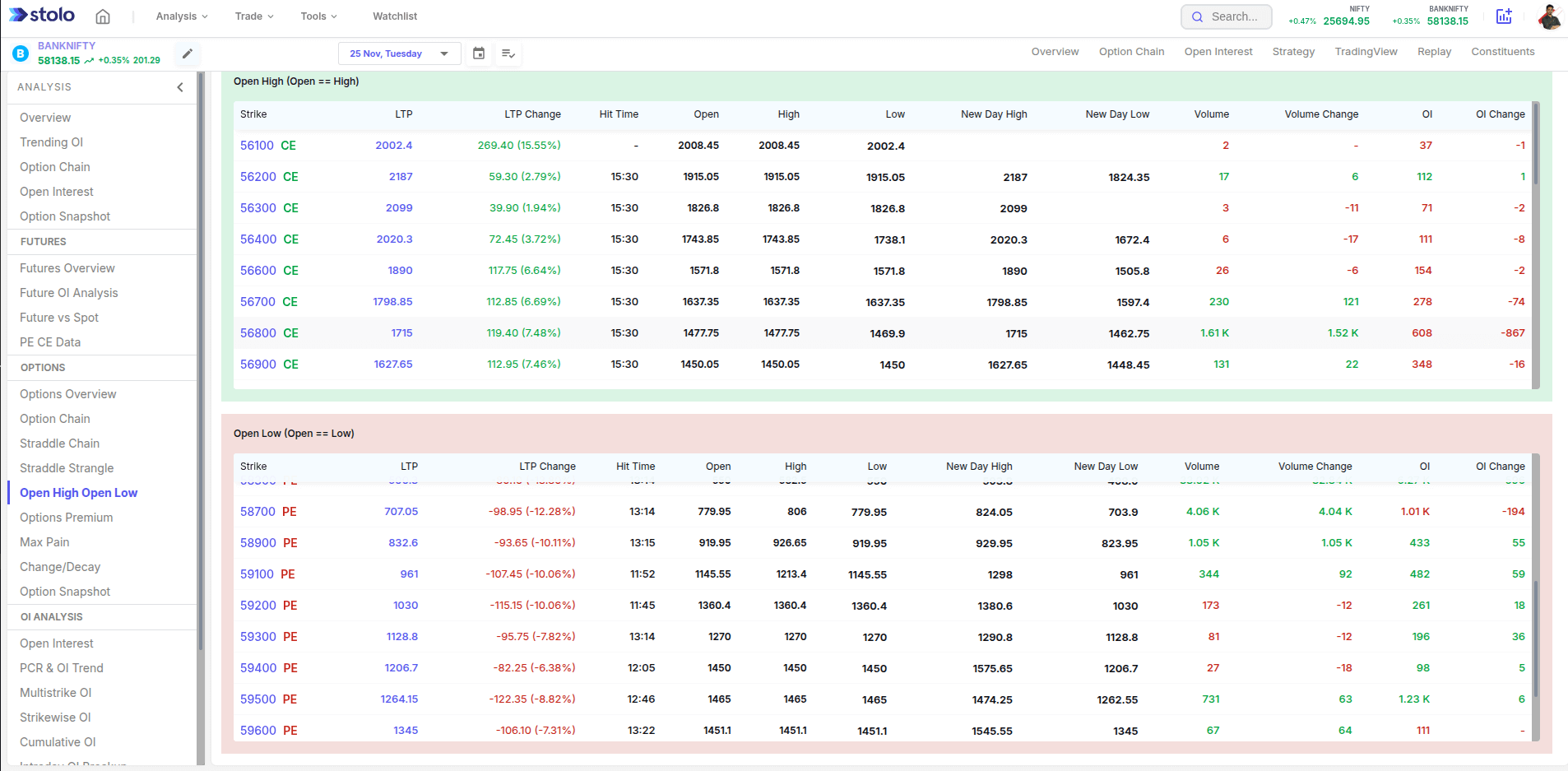Click the BANKNIFTY B badge icon
Viewport: 1568px width, 771px height.
pyautogui.click(x=21, y=54)
